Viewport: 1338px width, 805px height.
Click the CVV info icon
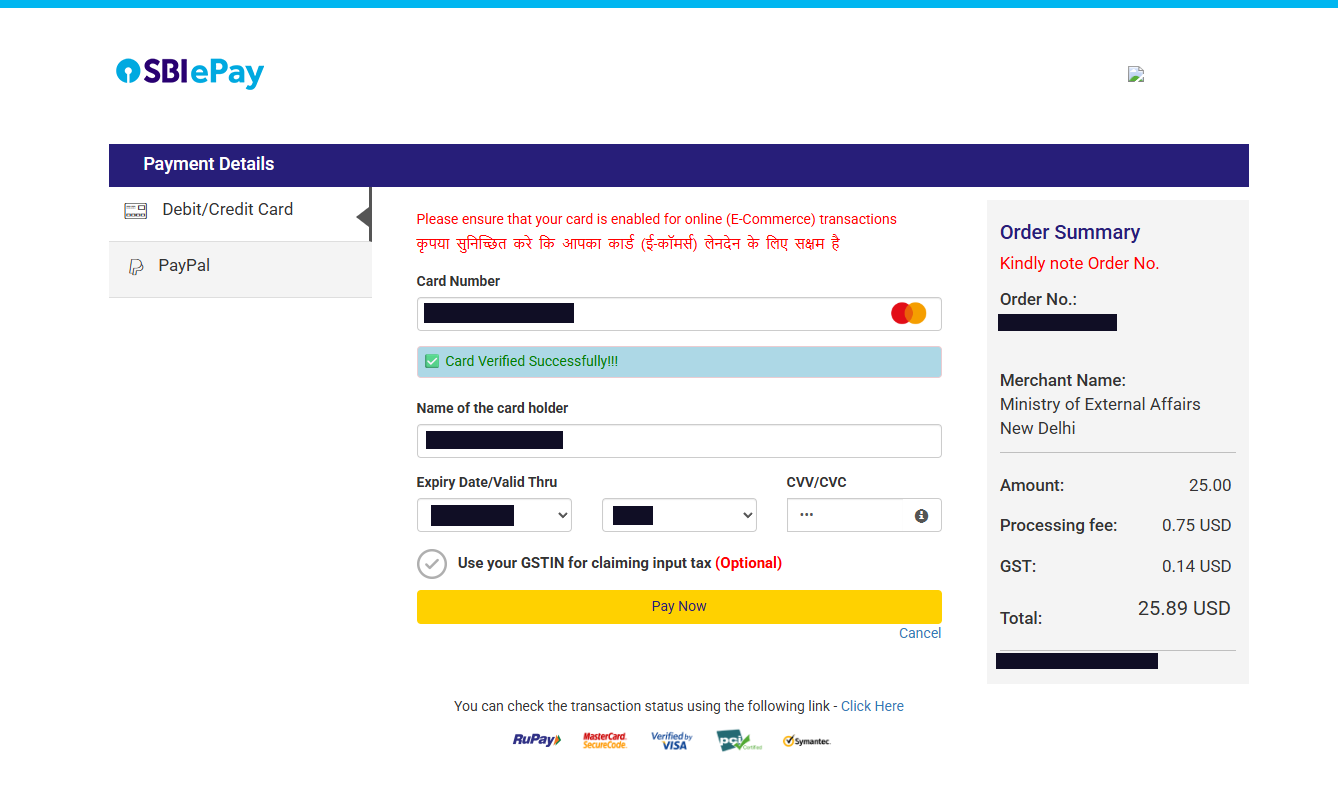click(921, 516)
